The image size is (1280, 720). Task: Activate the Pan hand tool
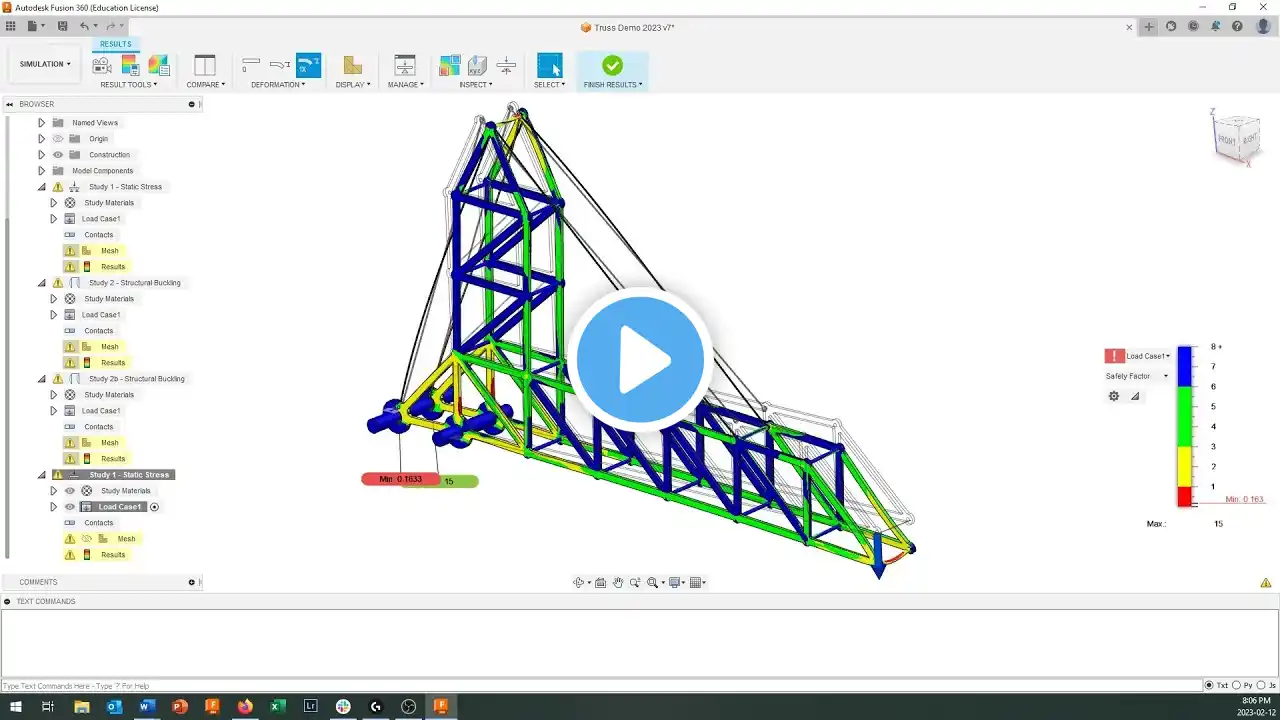click(618, 583)
